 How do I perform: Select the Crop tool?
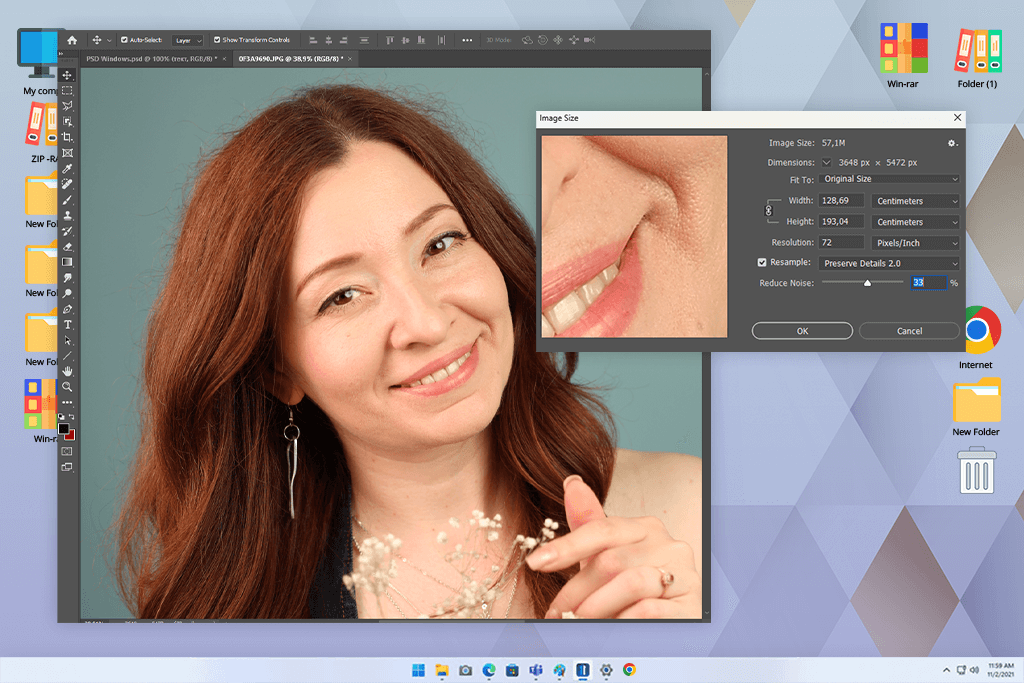tap(67, 137)
